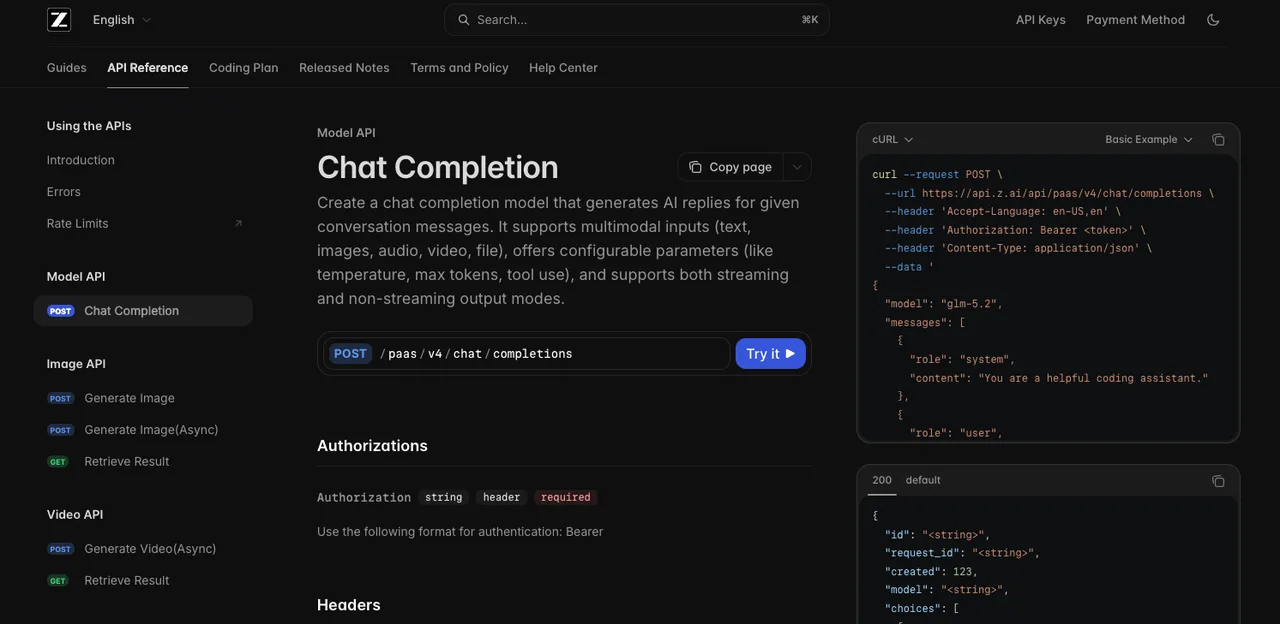Click the required tag on Authorization

(566, 497)
